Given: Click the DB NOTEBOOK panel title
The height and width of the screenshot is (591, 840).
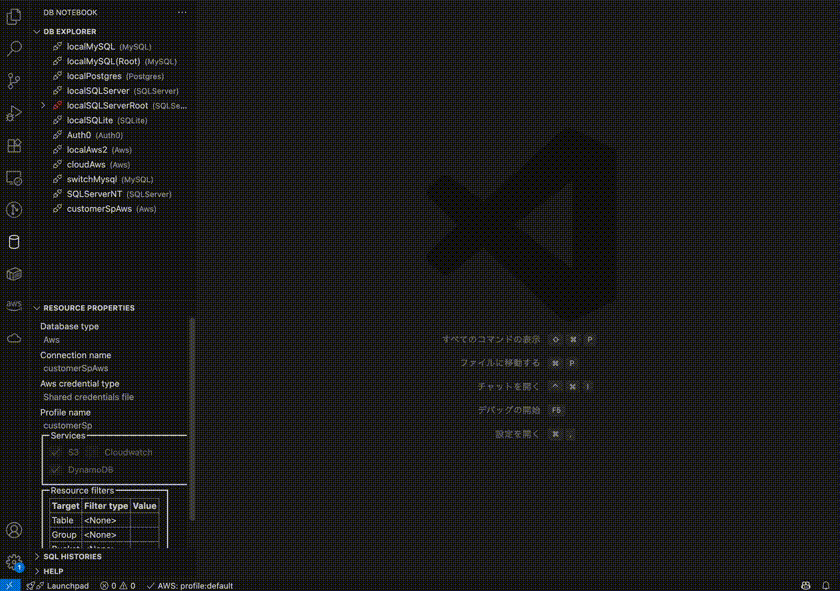Looking at the screenshot, I should coord(70,12).
